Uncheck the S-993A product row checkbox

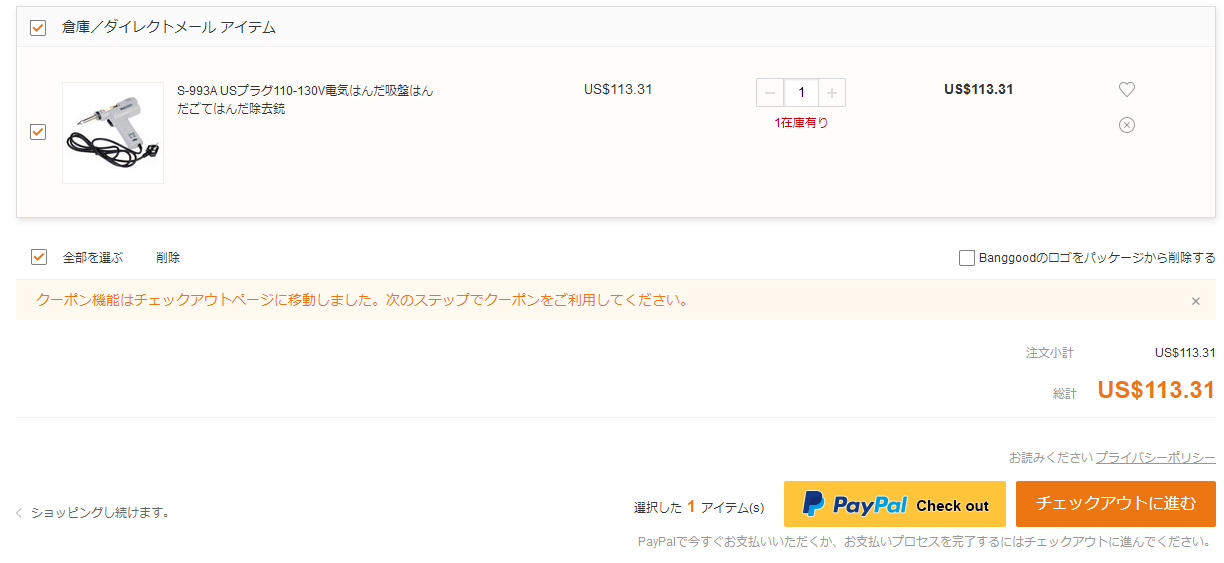coord(38,132)
